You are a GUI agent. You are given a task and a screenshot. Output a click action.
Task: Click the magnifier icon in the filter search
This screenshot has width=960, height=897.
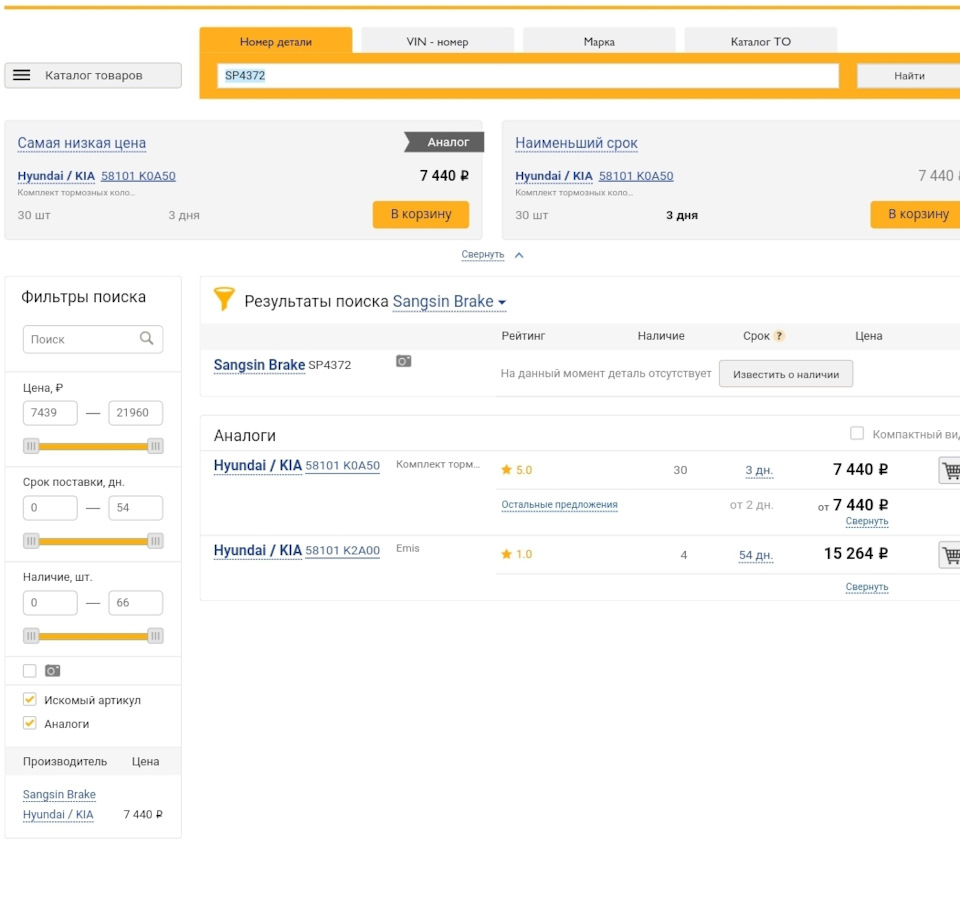(x=146, y=339)
